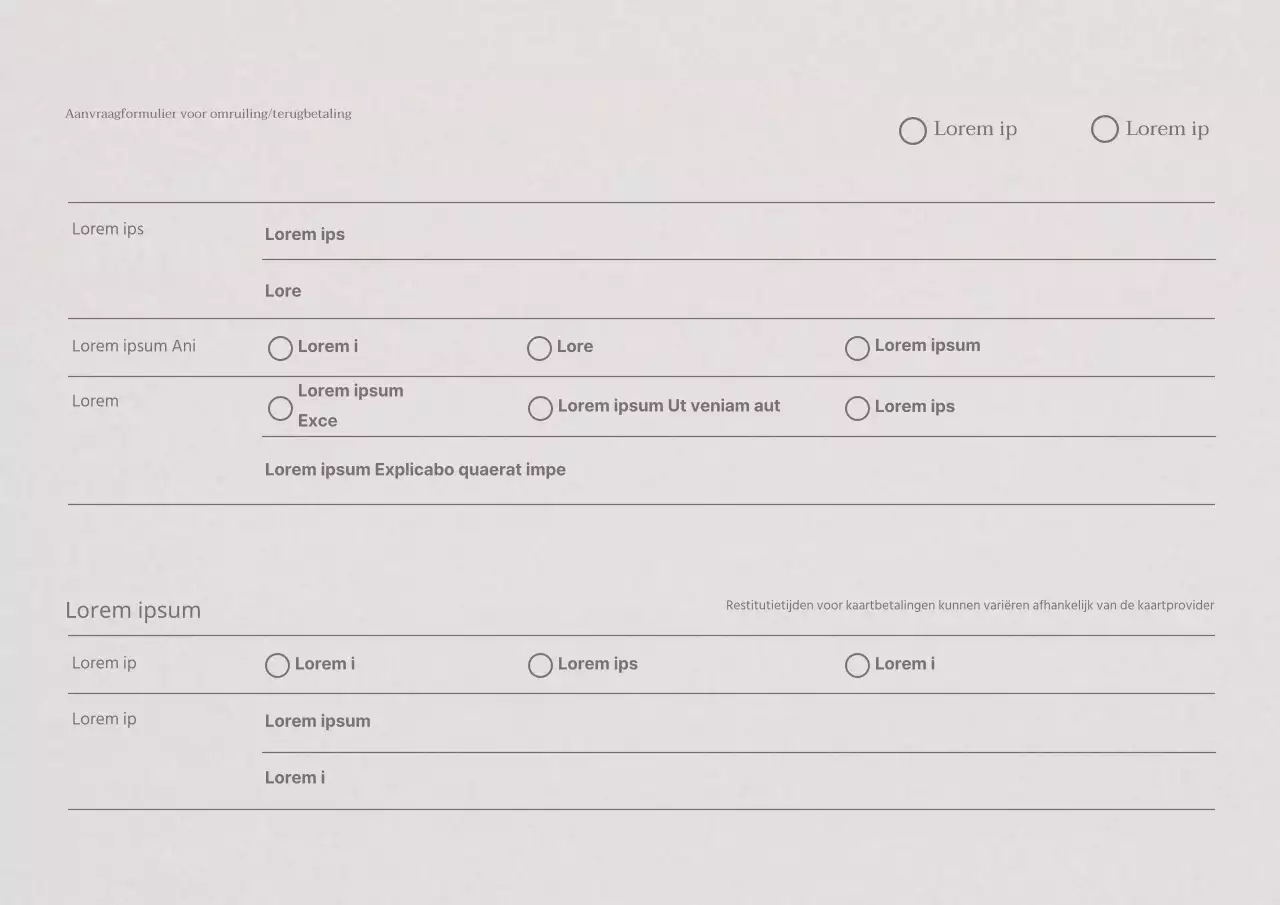
Task: Select "Lorem i" radio in Lorem ipsum Ani row
Action: pyautogui.click(x=280, y=348)
